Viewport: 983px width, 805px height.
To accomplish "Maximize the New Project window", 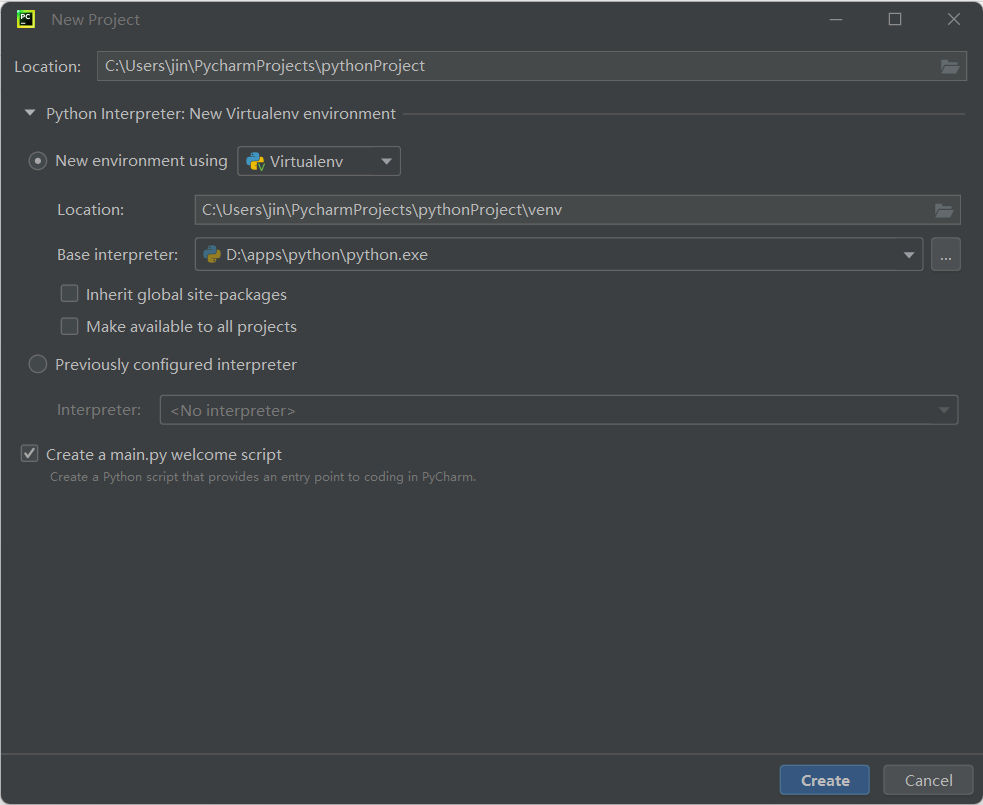I will click(894, 19).
